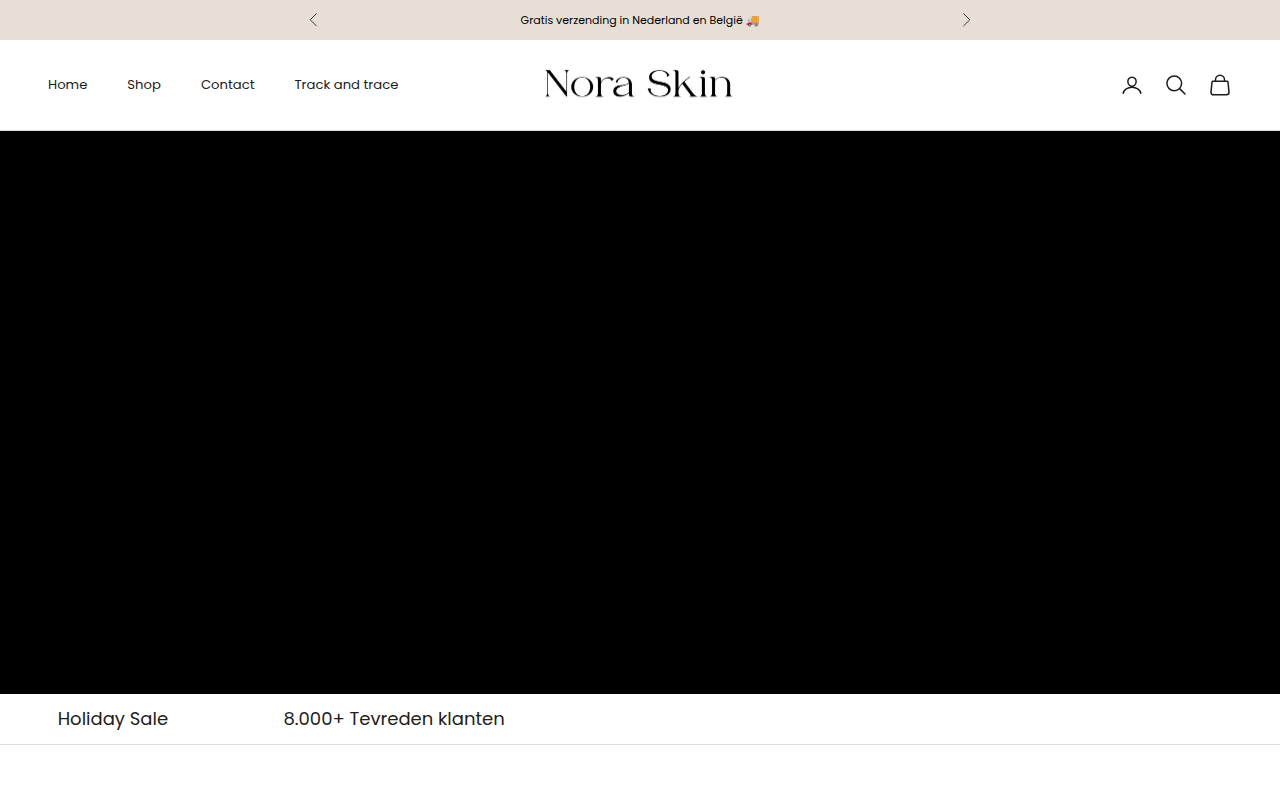The height and width of the screenshot is (800, 1280).
Task: Click the free shipping announcement text
Action: pos(640,20)
